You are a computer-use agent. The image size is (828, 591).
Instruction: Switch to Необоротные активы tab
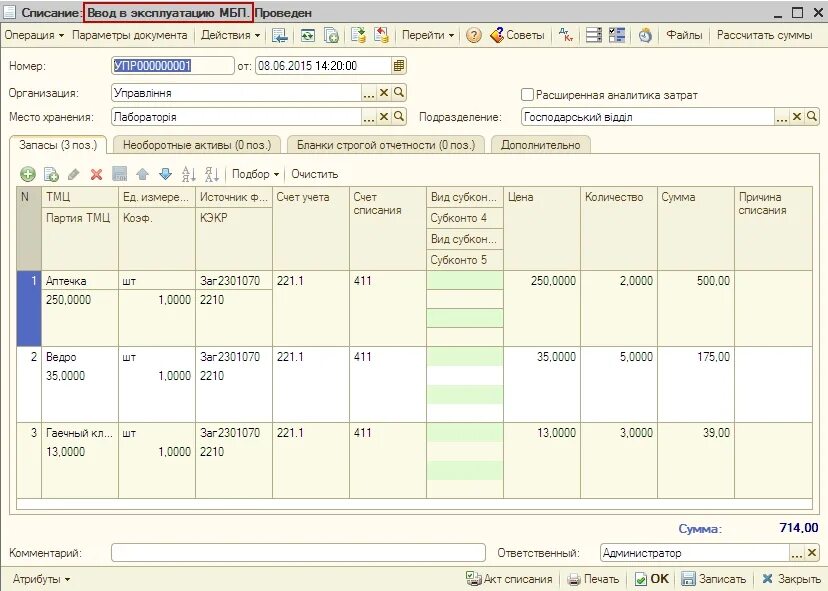196,145
